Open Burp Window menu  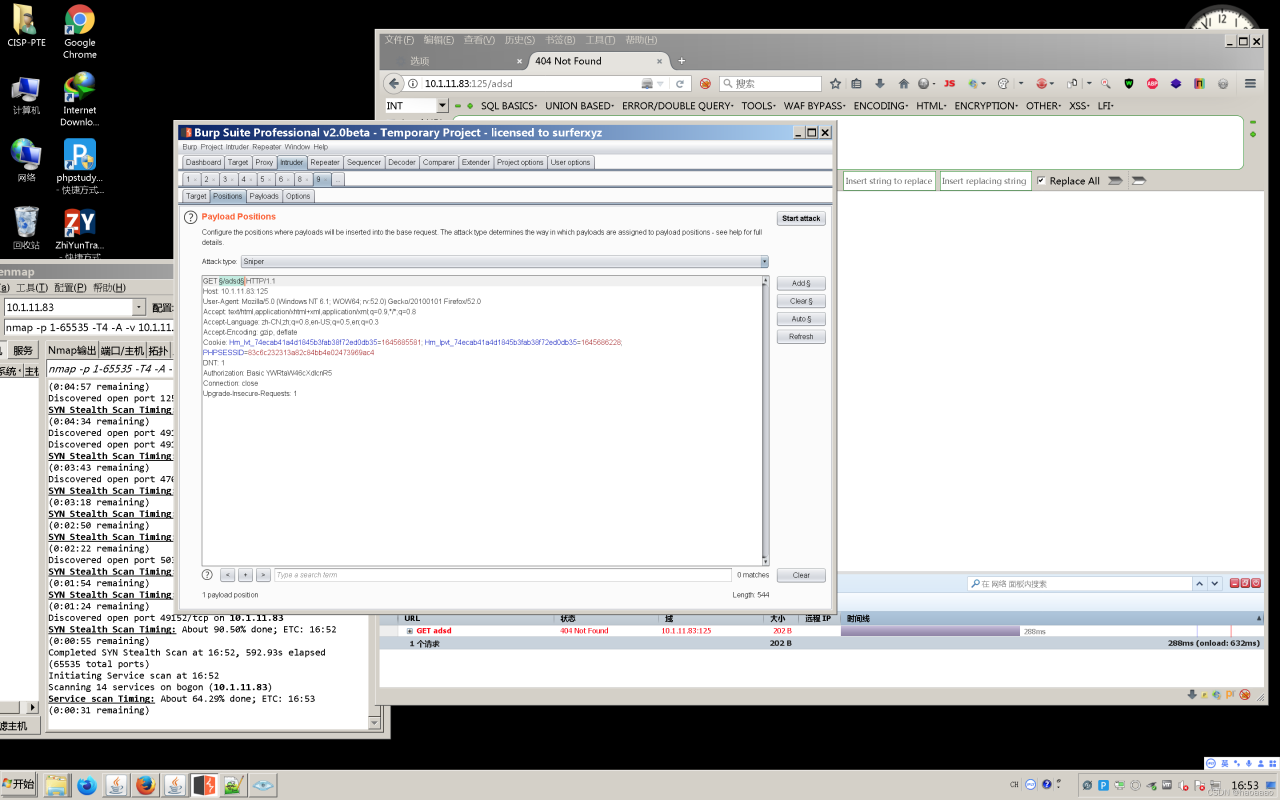click(x=297, y=147)
